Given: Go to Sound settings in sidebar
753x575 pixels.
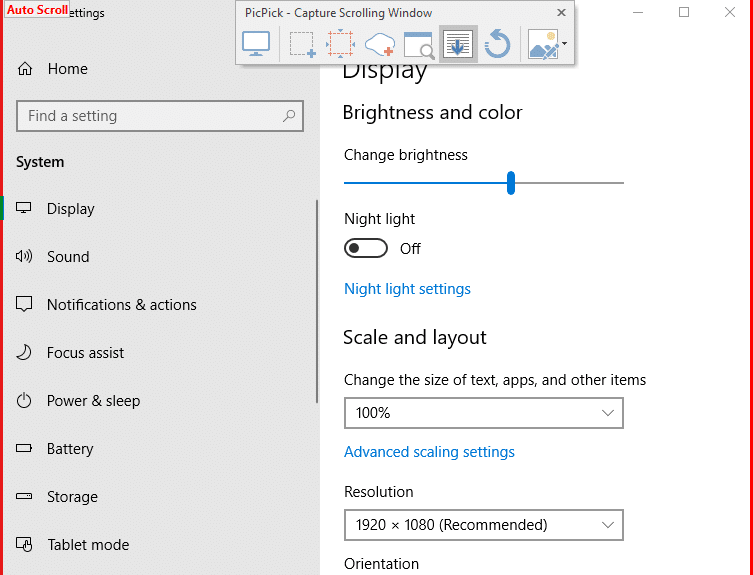Looking at the screenshot, I should 68,257.
